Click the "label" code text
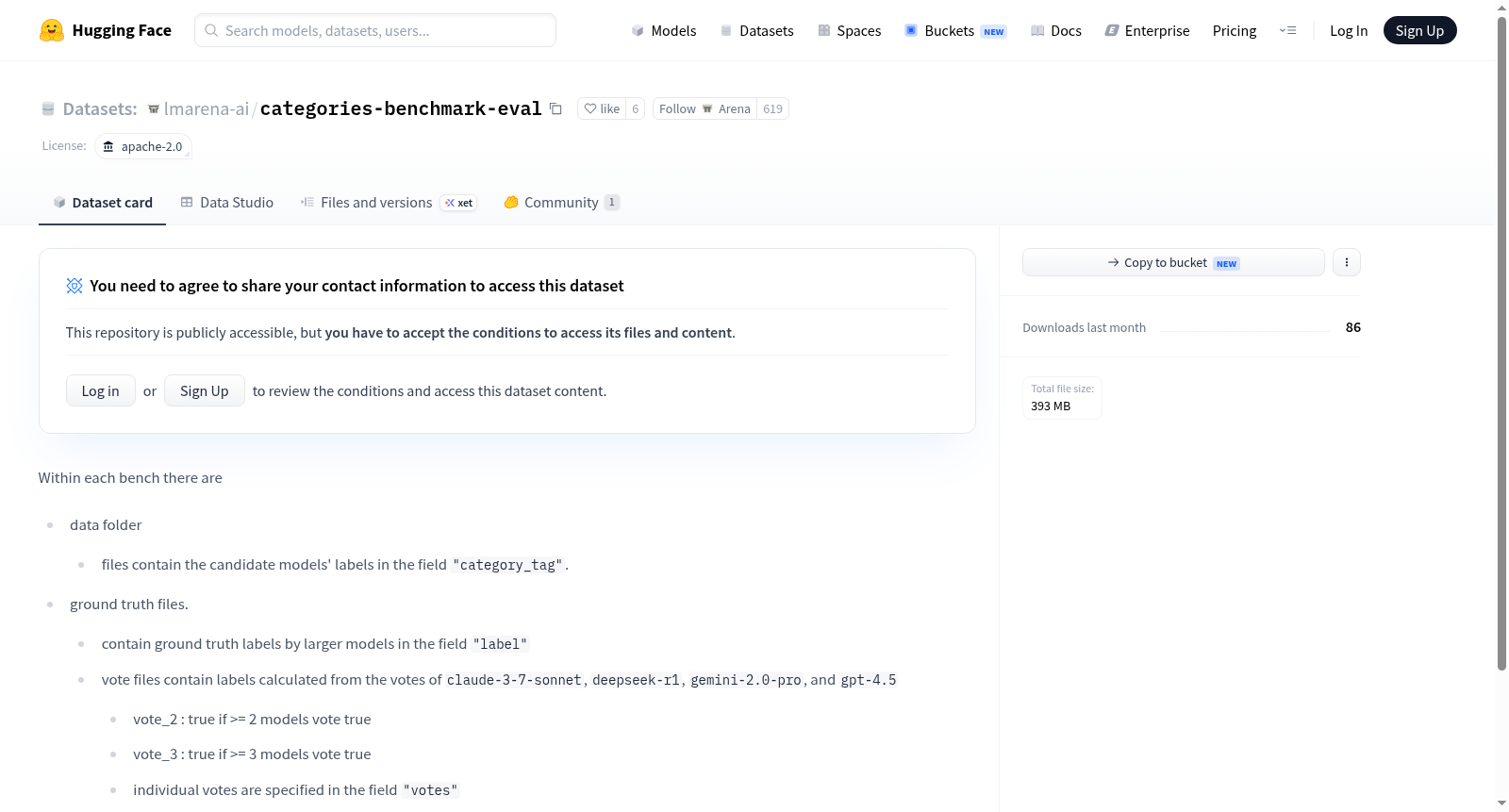The image size is (1509, 812). (x=500, y=644)
